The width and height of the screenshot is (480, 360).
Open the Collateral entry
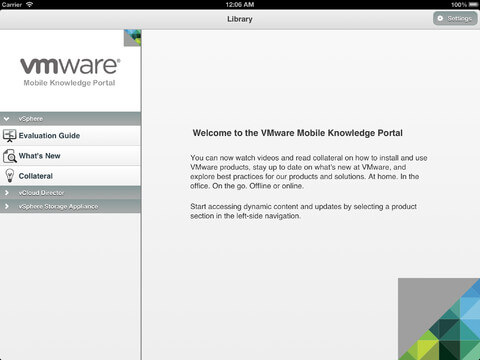tap(70, 176)
